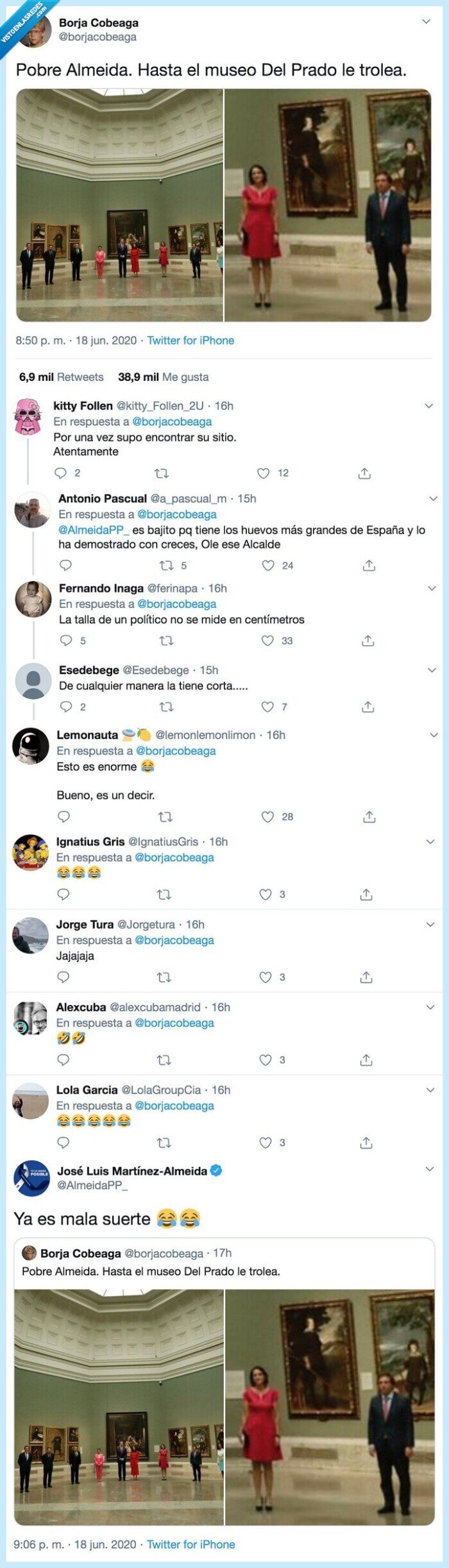Viewport: 449px width, 1568px height.
Task: Open @AlmeidaPP_ mention in Antonio Pascual's reply
Action: click(94, 530)
